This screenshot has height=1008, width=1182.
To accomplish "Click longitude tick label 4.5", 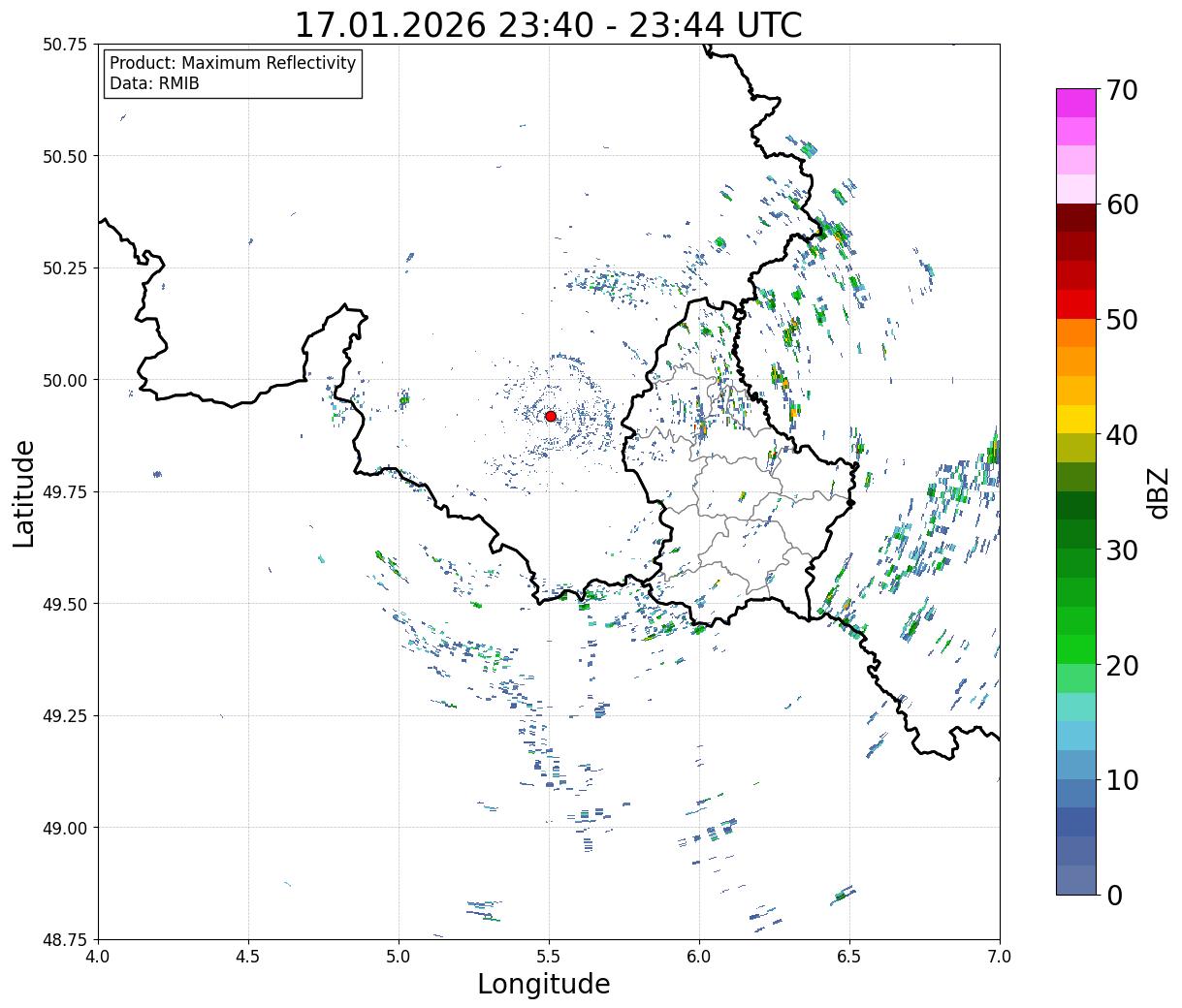I will [249, 957].
